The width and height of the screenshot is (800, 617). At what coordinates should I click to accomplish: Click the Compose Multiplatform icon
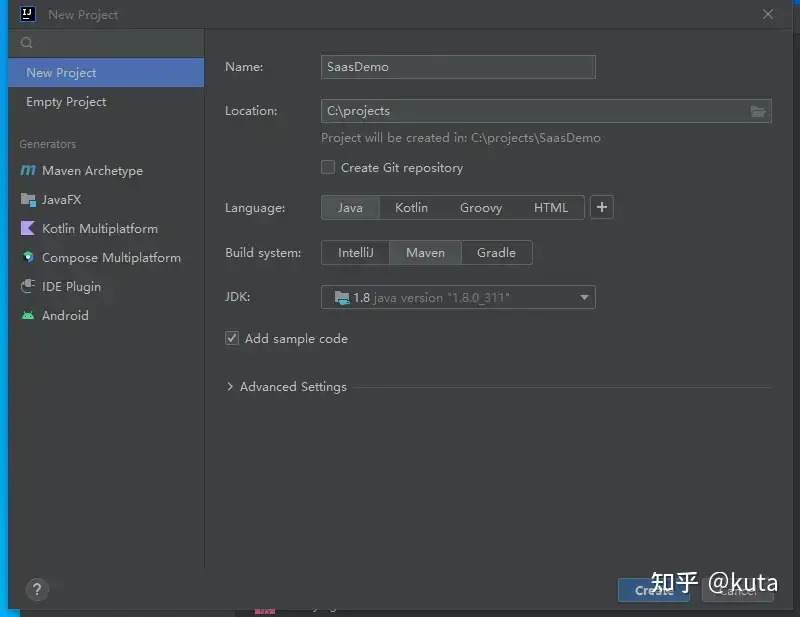point(28,257)
